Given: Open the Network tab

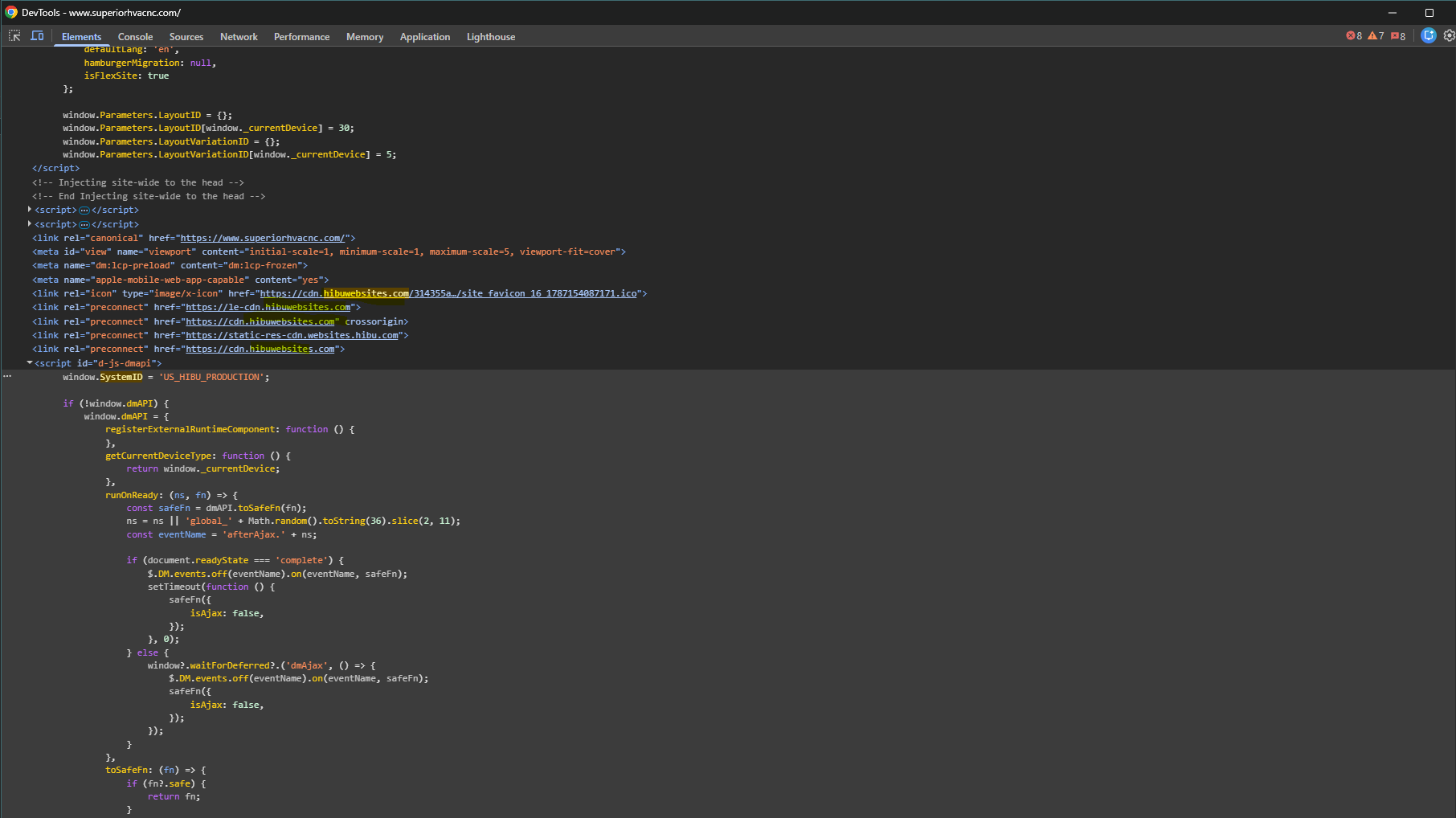Looking at the screenshot, I should tap(239, 37).
